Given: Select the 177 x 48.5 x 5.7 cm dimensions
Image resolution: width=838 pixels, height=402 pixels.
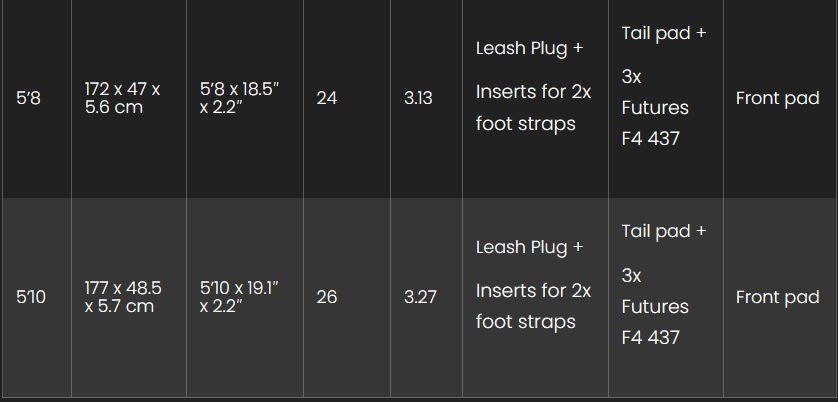Looking at the screenshot, I should tap(123, 297).
